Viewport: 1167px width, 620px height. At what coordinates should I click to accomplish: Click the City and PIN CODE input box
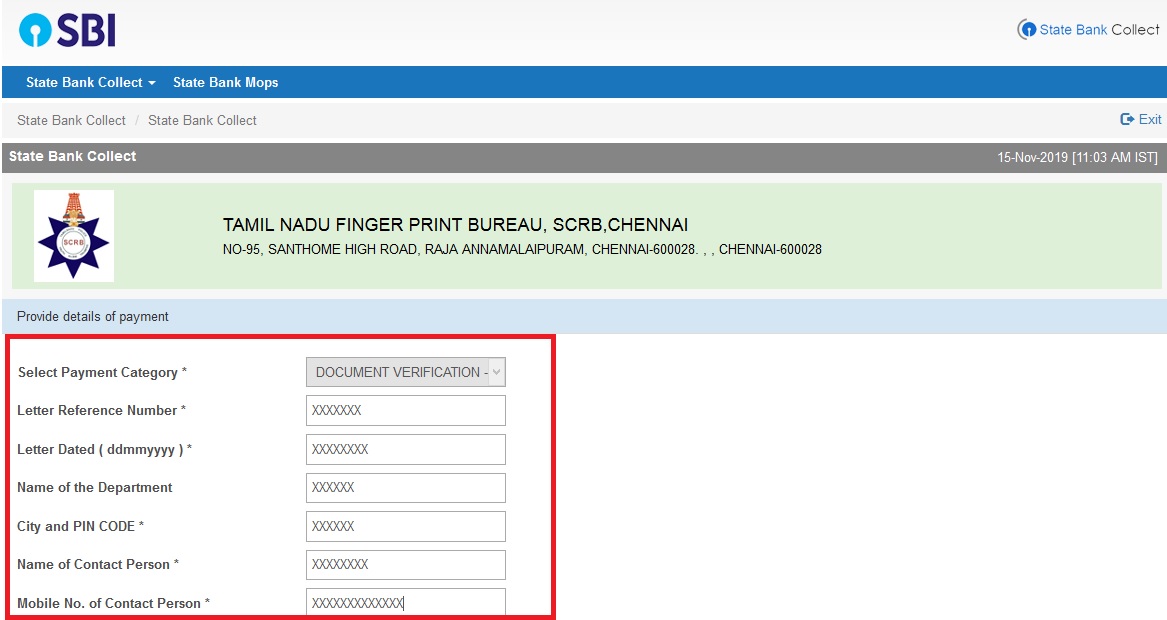(405, 526)
